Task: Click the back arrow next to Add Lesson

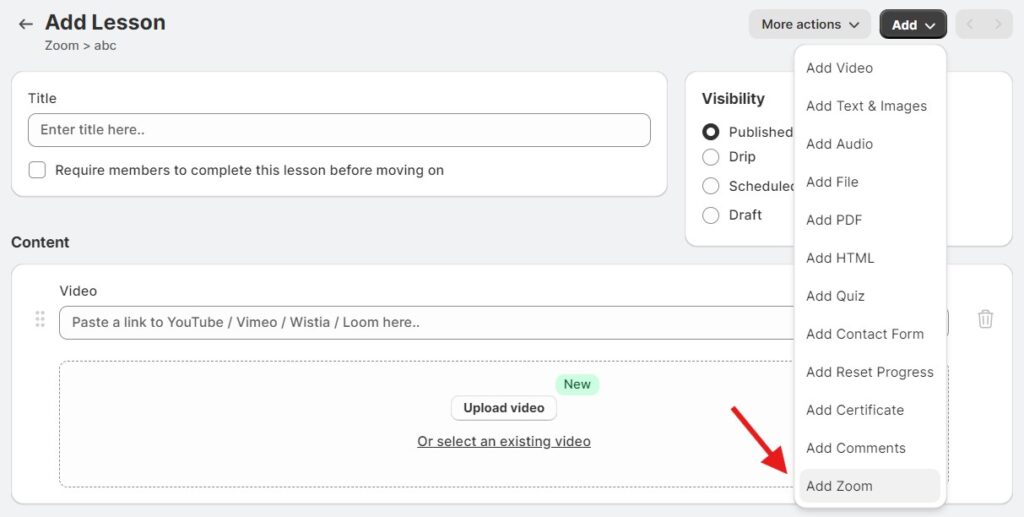Action: pyautogui.click(x=26, y=24)
